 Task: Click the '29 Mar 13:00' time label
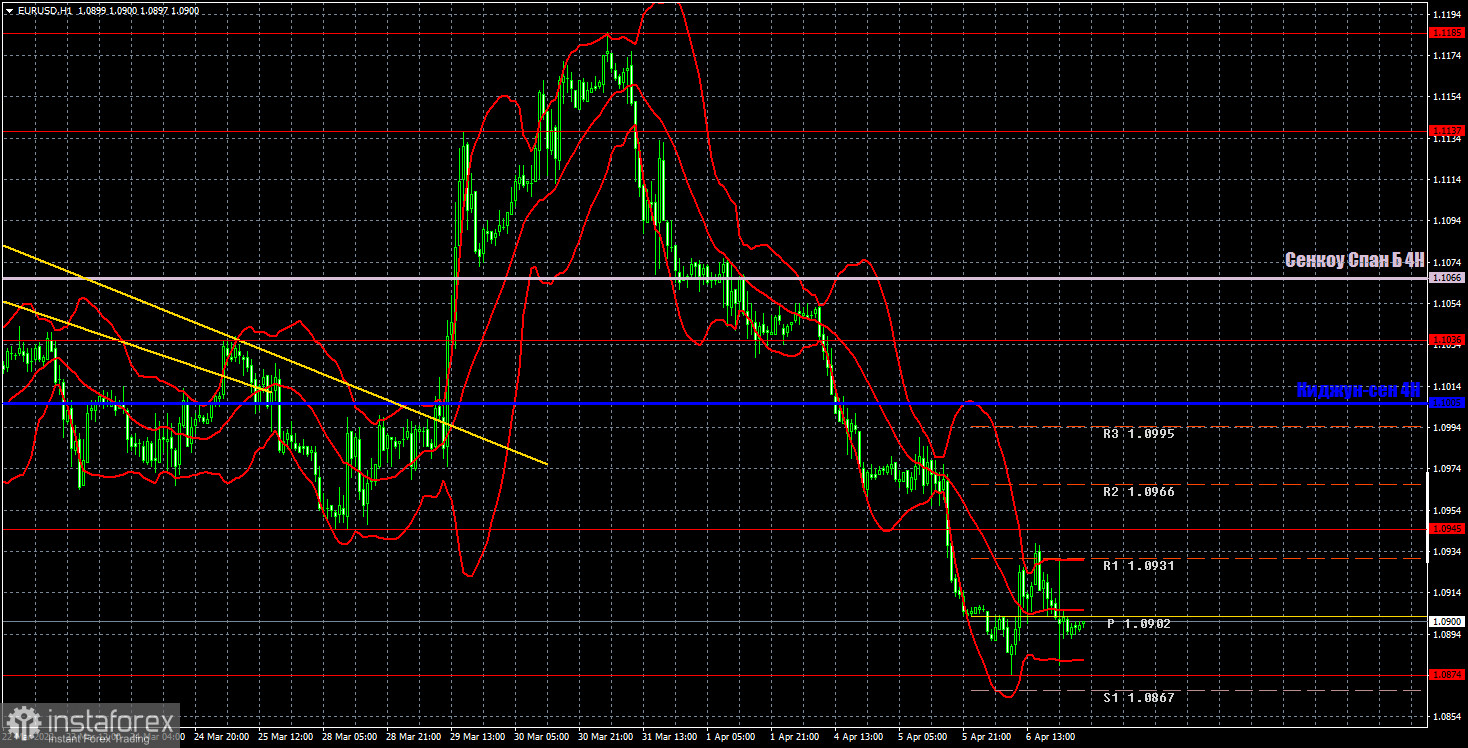click(x=479, y=736)
